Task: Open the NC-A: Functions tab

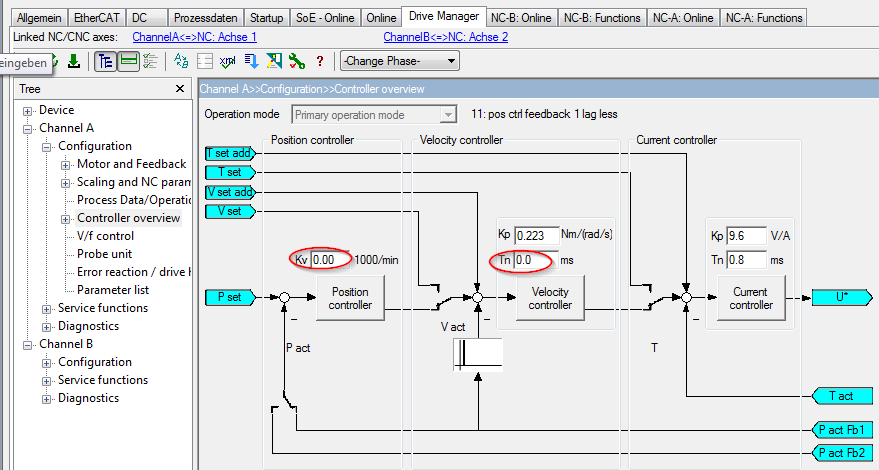Action: pyautogui.click(x=764, y=17)
